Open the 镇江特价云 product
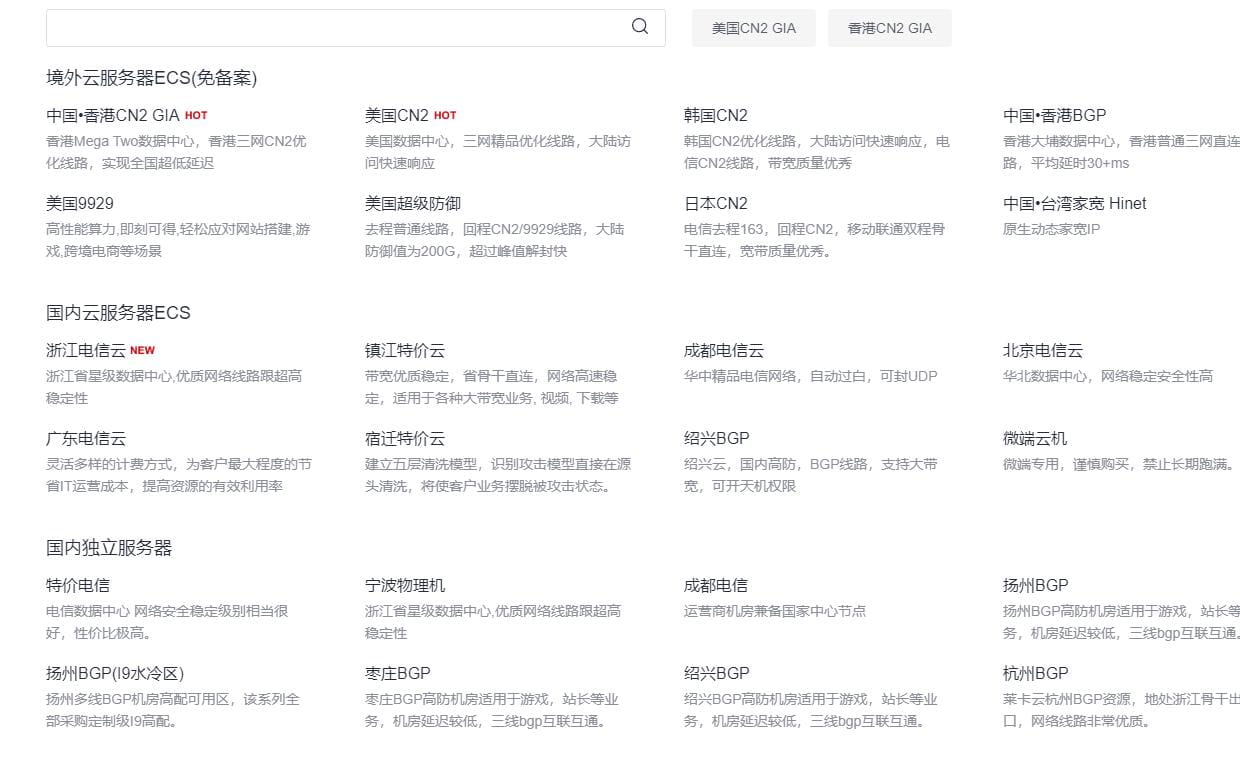This screenshot has width=1240, height=762. [406, 350]
